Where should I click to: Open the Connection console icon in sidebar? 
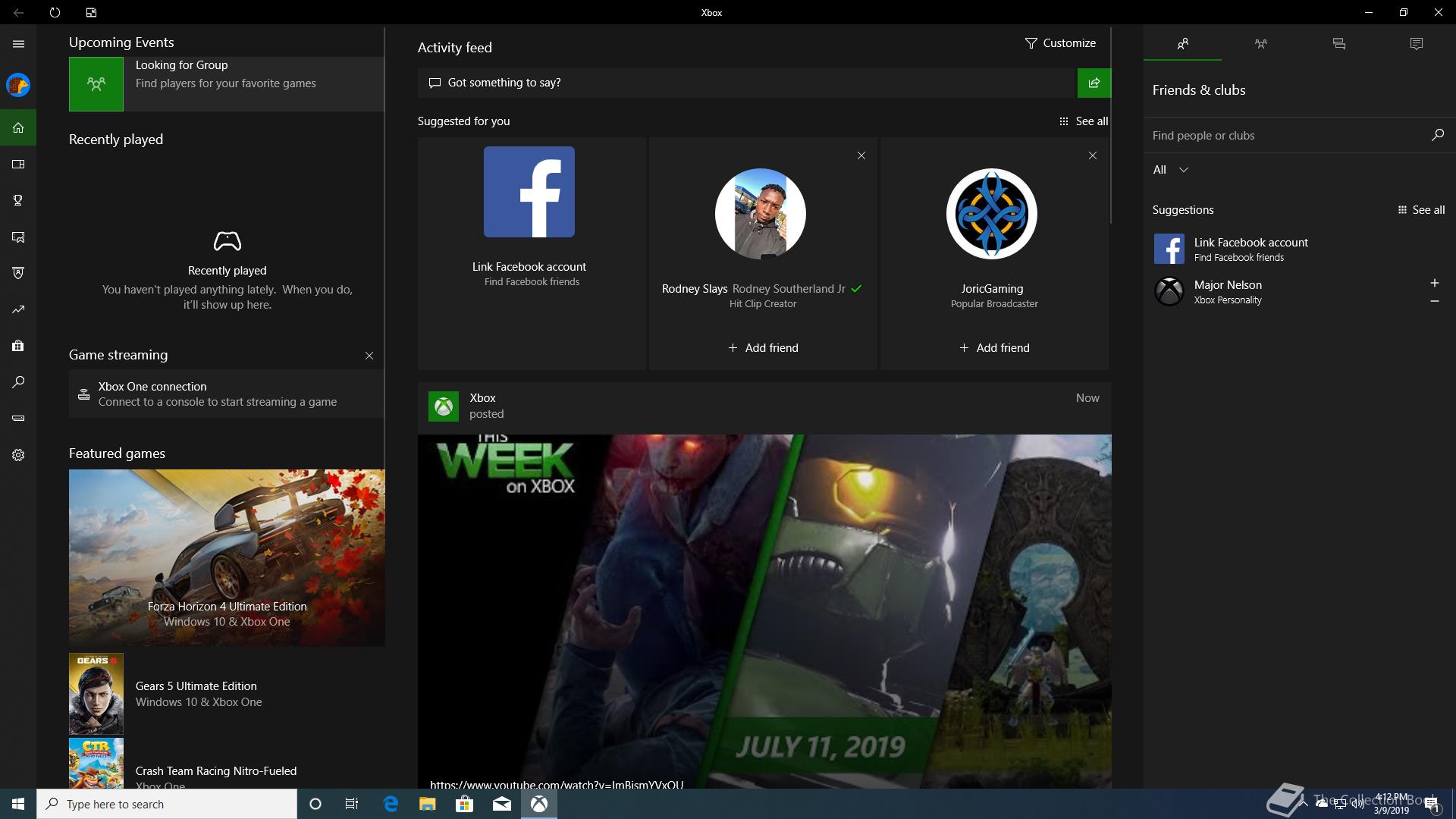coord(18,418)
